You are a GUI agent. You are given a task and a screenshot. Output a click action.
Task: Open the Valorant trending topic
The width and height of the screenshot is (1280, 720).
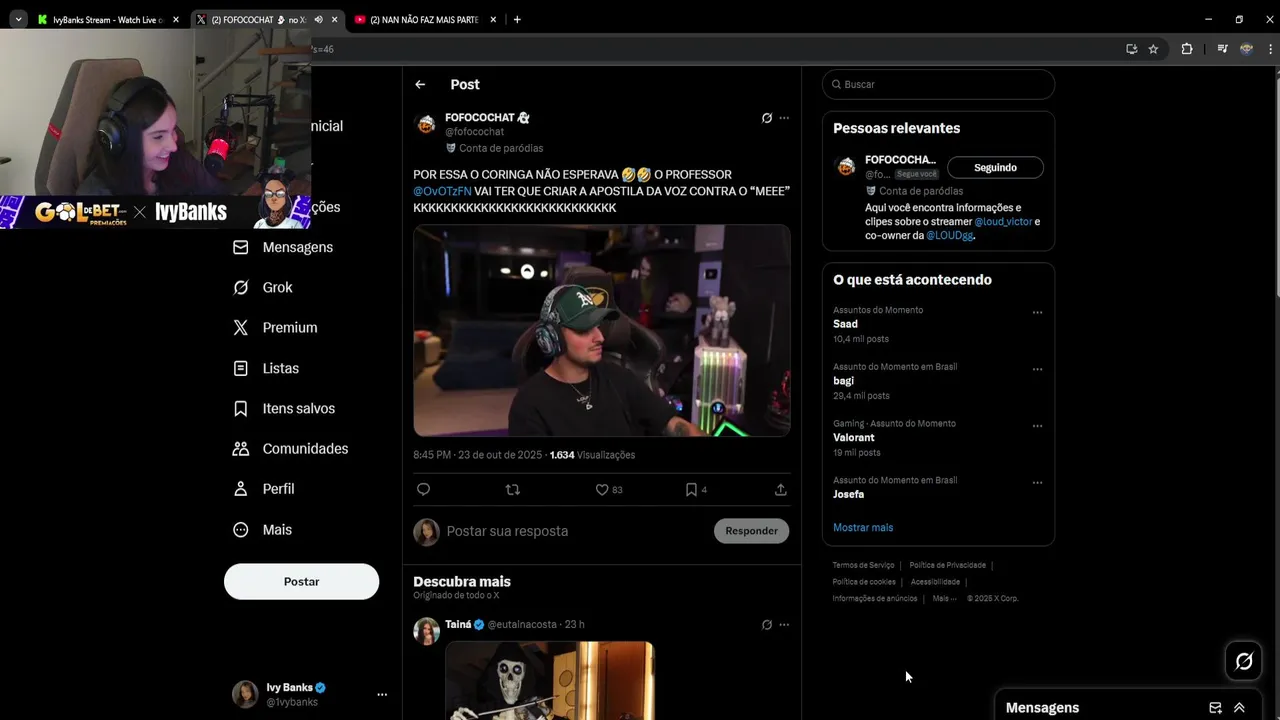pyautogui.click(x=854, y=438)
